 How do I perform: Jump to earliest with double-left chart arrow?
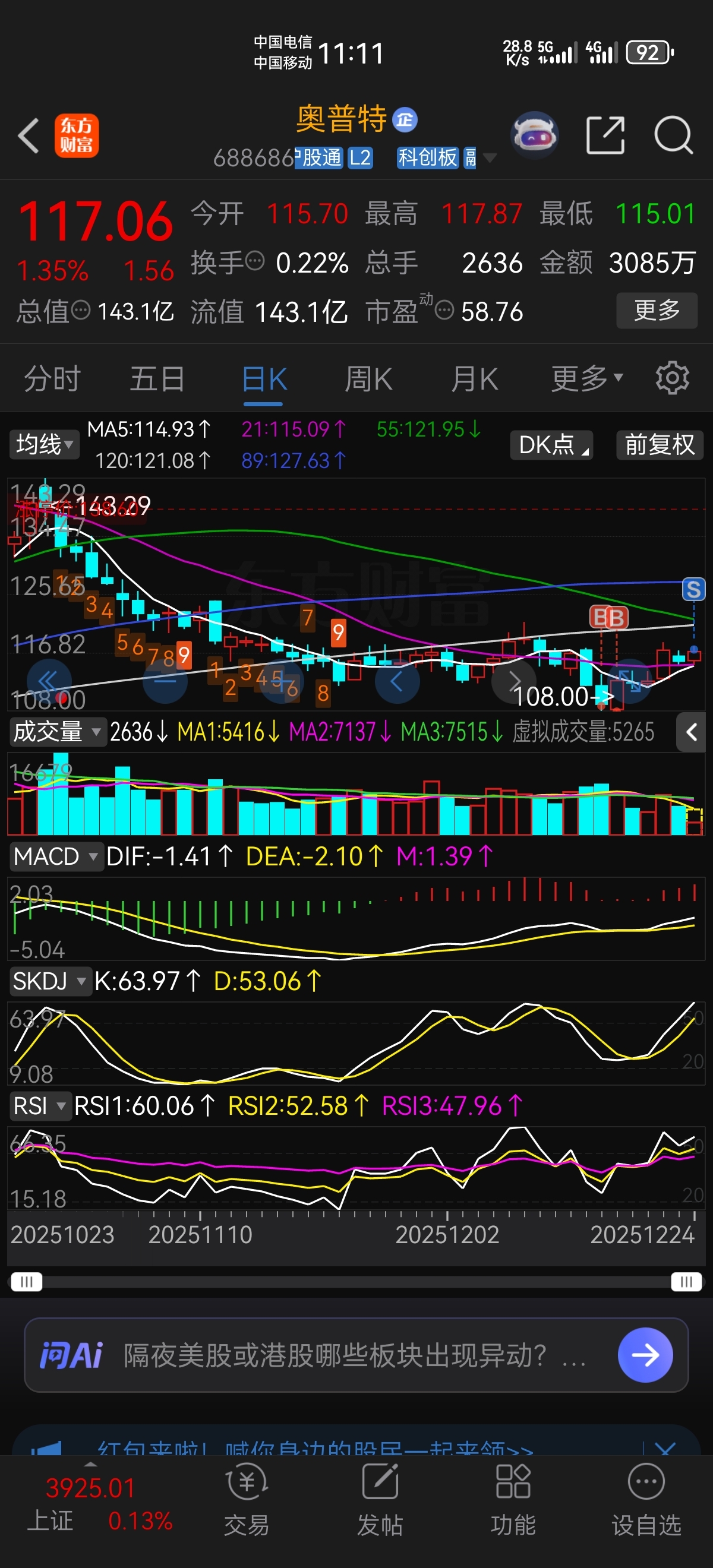[48, 681]
